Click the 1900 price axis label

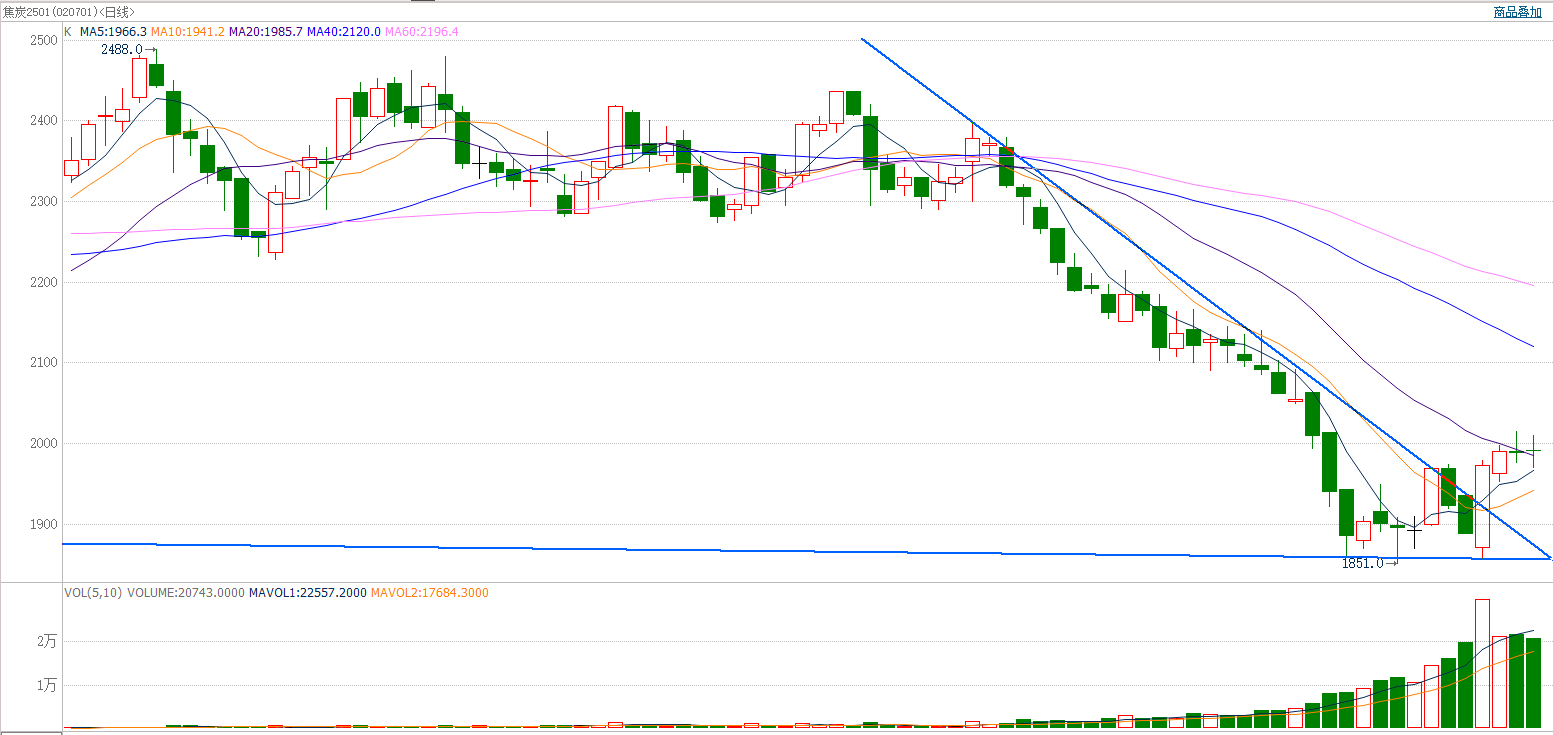44,525
